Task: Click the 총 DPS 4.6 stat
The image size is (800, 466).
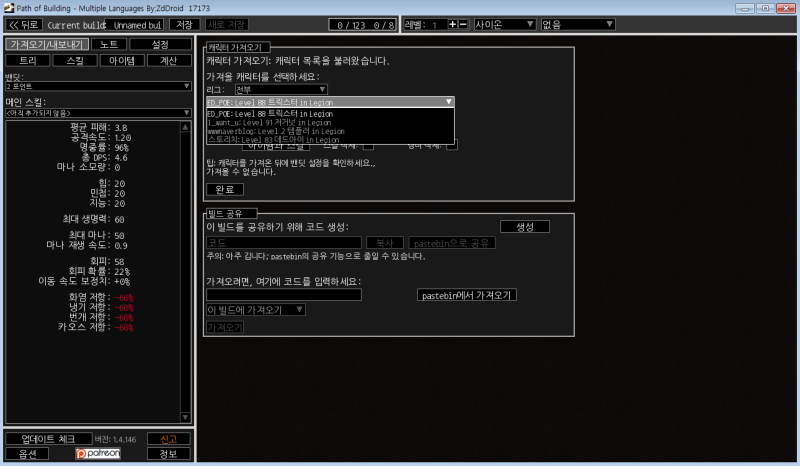Action: pos(104,157)
